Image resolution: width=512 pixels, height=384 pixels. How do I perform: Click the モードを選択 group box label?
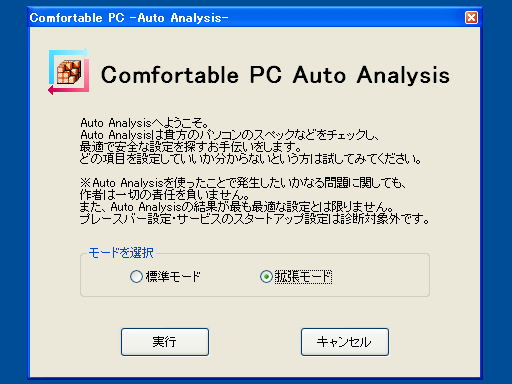click(121, 253)
